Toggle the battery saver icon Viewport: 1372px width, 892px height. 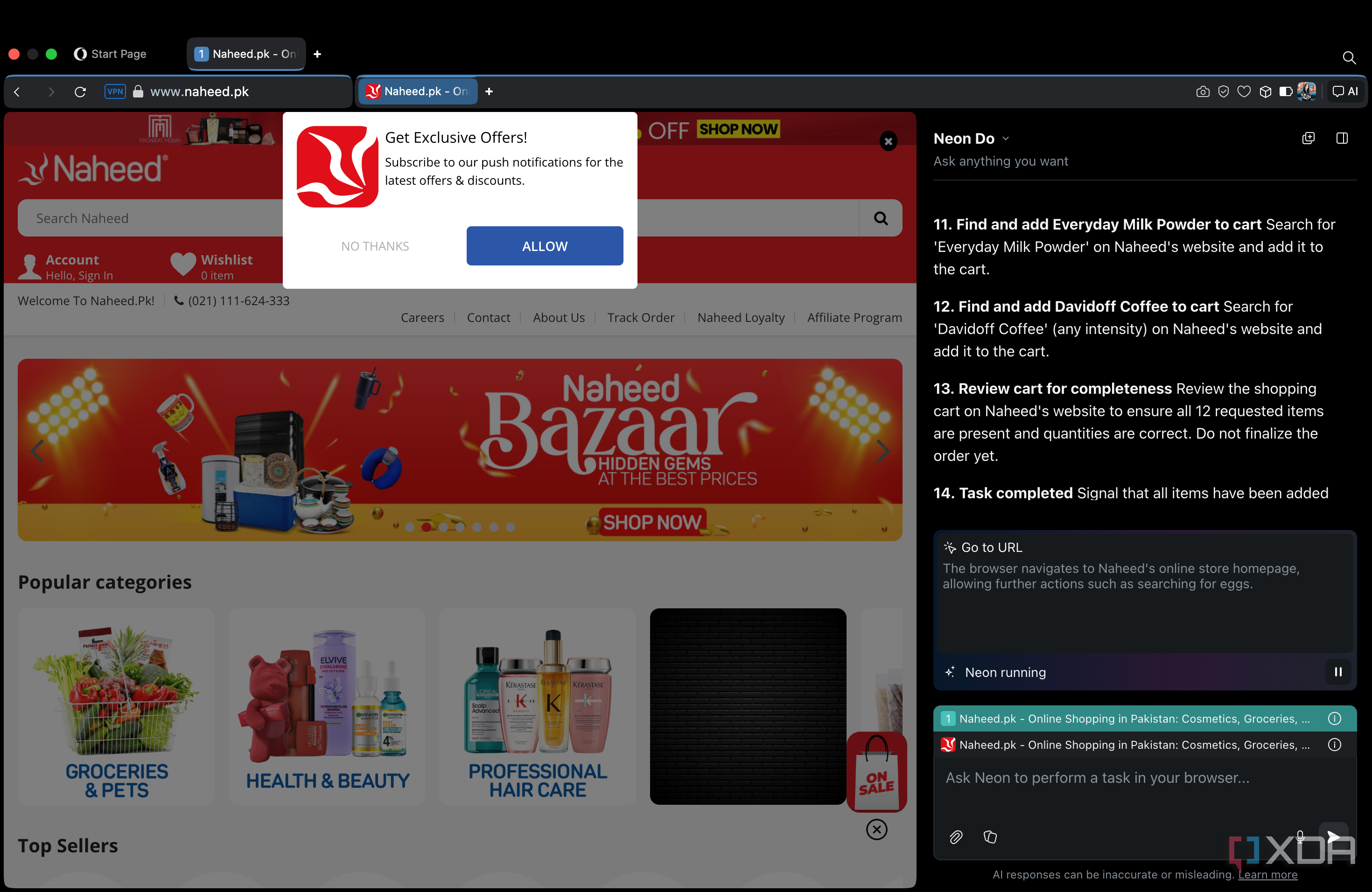pos(1285,91)
